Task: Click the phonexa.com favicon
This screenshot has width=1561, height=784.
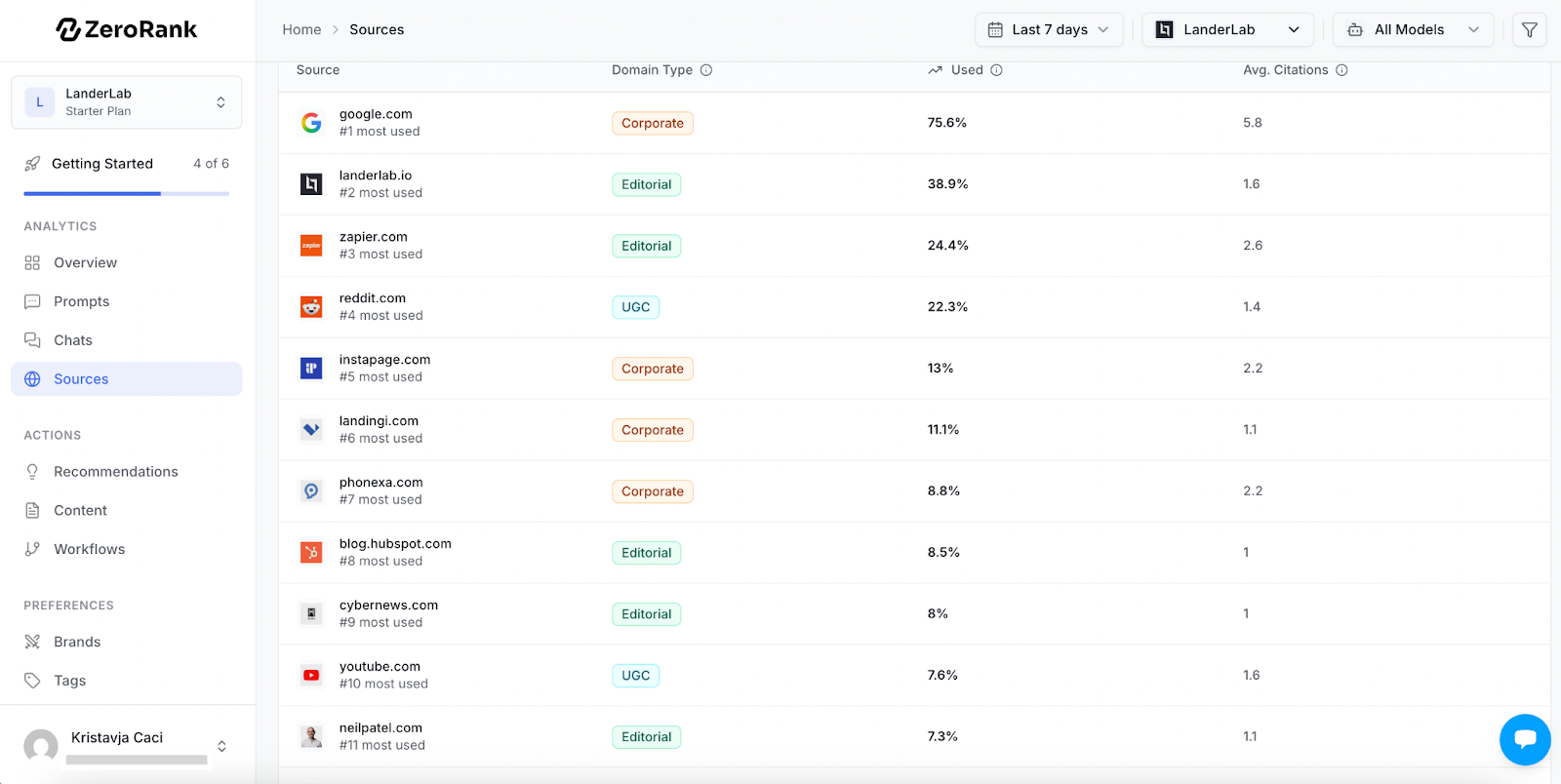Action: pos(311,491)
